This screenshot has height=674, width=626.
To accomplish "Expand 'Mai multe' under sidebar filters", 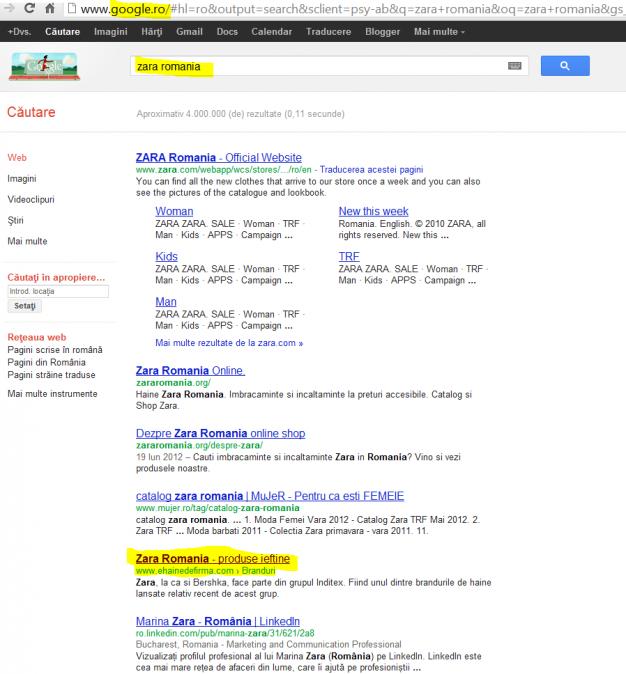I will (27, 241).
